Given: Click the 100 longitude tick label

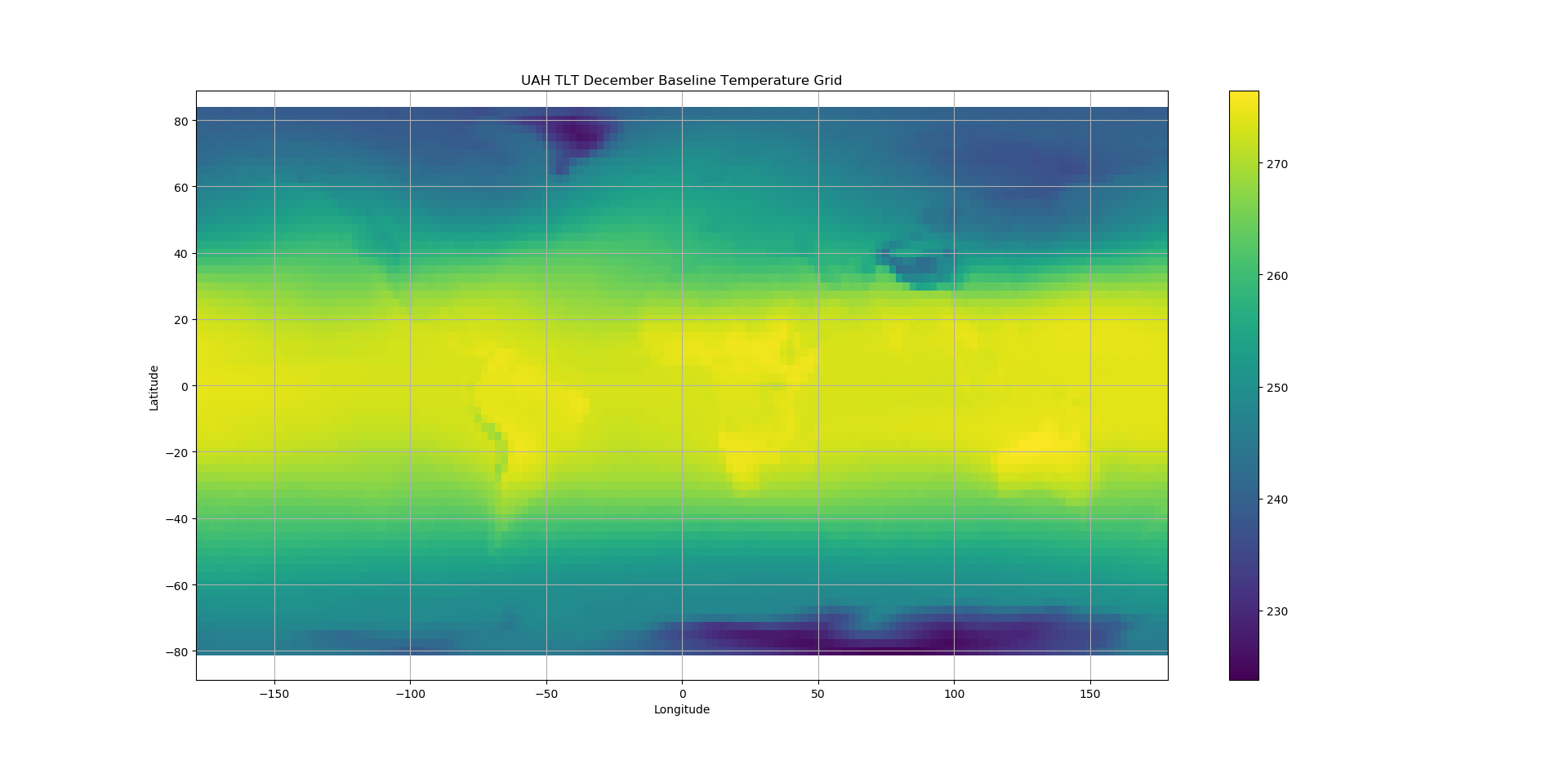Looking at the screenshot, I should click(x=954, y=694).
